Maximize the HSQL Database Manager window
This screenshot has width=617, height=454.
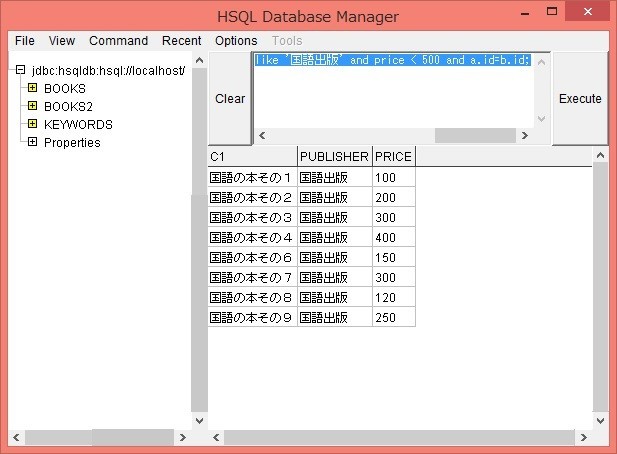tap(552, 11)
